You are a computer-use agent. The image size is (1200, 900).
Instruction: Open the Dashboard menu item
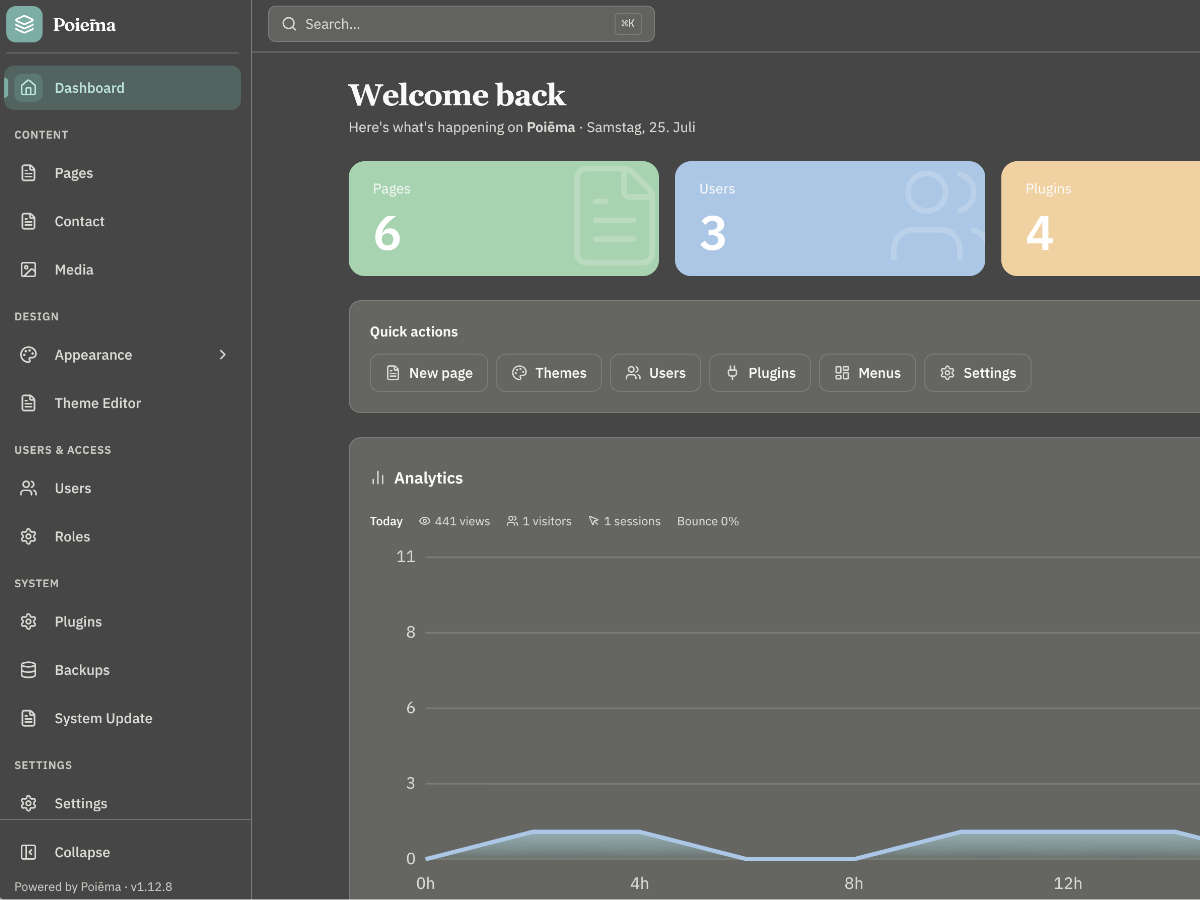(x=122, y=88)
